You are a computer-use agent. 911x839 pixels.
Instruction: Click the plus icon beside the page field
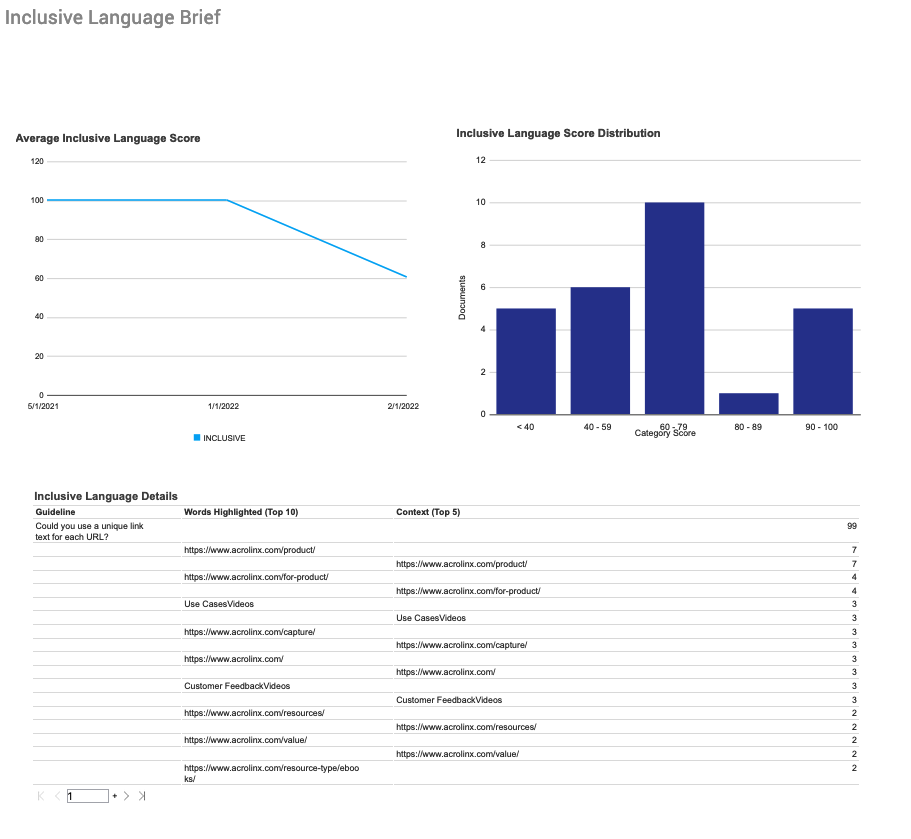[x=113, y=796]
